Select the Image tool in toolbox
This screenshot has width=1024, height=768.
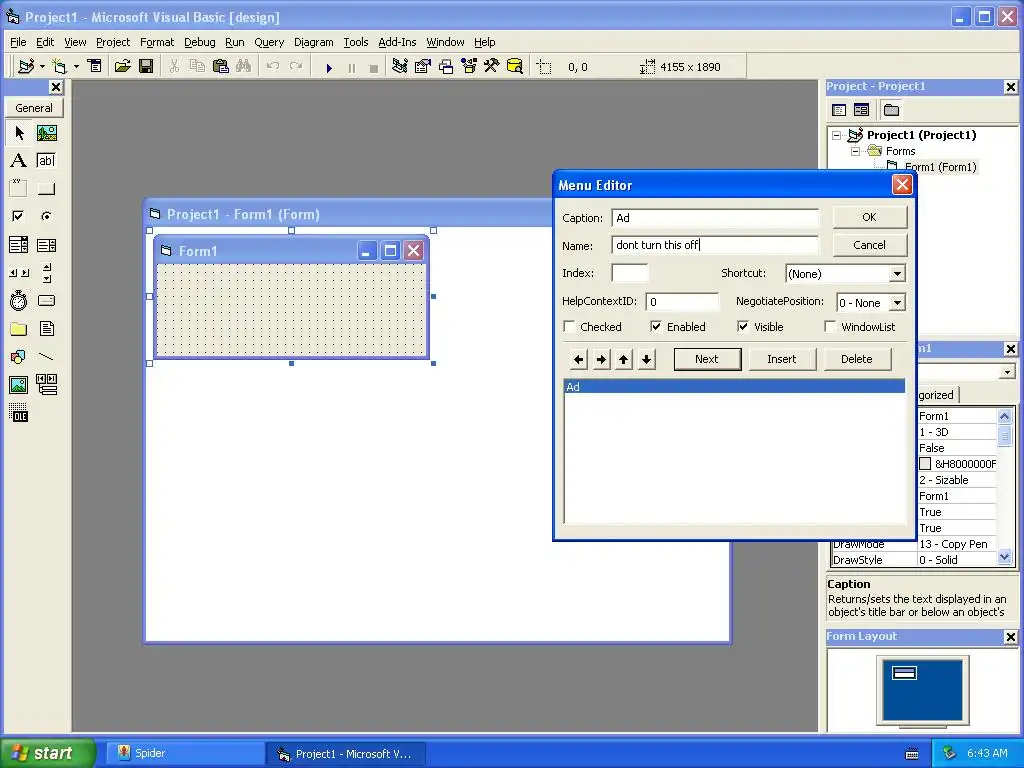[19, 385]
